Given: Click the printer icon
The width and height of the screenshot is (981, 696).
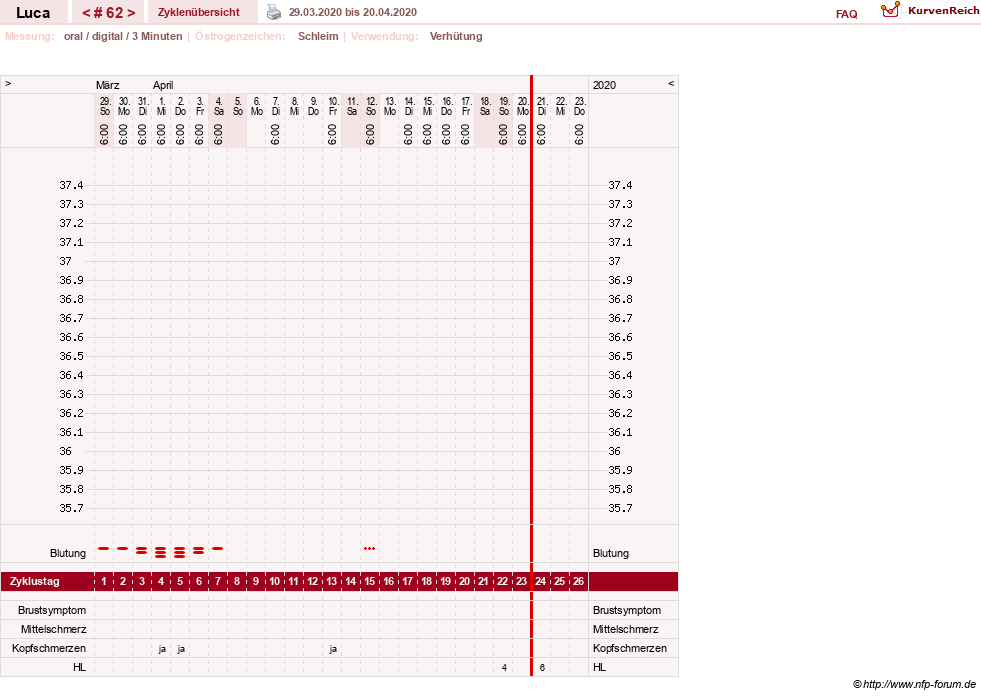Looking at the screenshot, I should pyautogui.click(x=274, y=12).
